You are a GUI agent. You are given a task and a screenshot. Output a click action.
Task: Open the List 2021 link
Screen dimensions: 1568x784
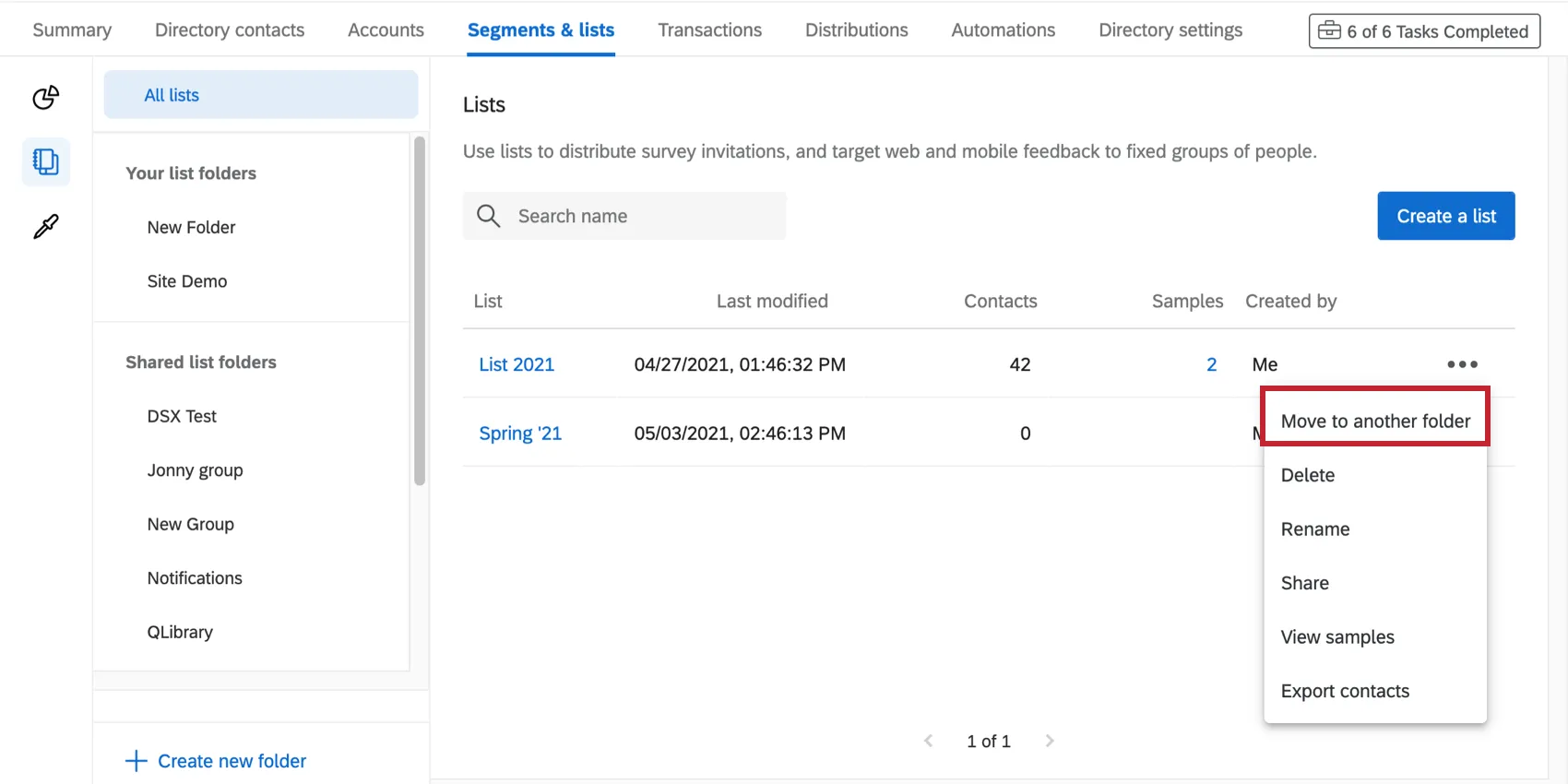point(517,364)
